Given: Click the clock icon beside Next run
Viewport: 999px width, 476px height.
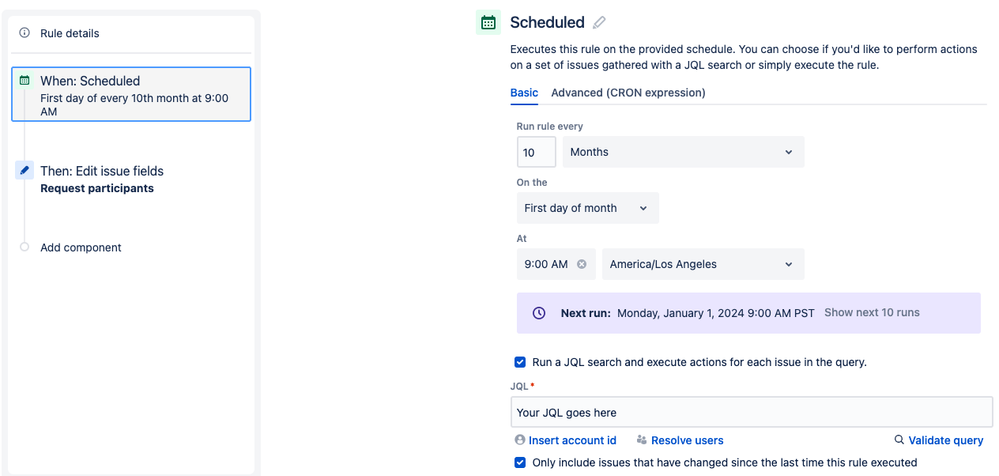Looking at the screenshot, I should 539,313.
